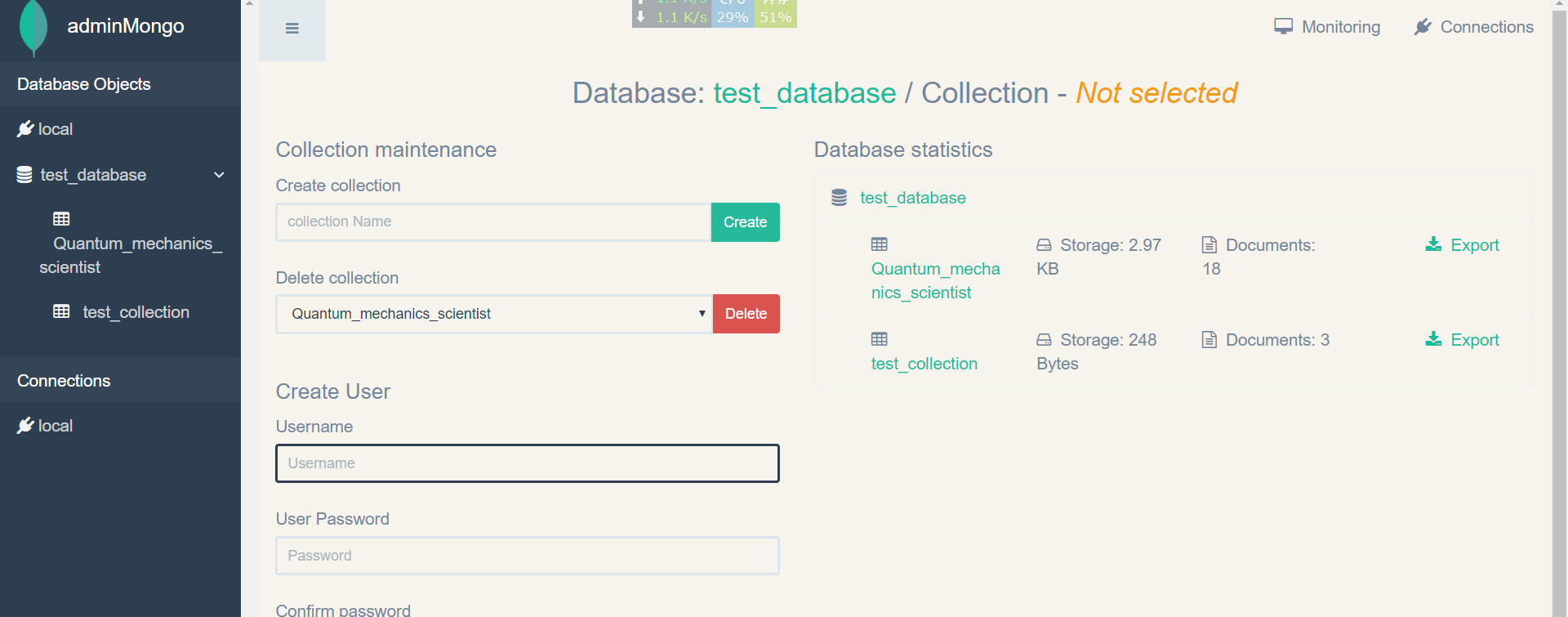Click document icon beside Documents: 18
1568x617 pixels.
coord(1209,244)
